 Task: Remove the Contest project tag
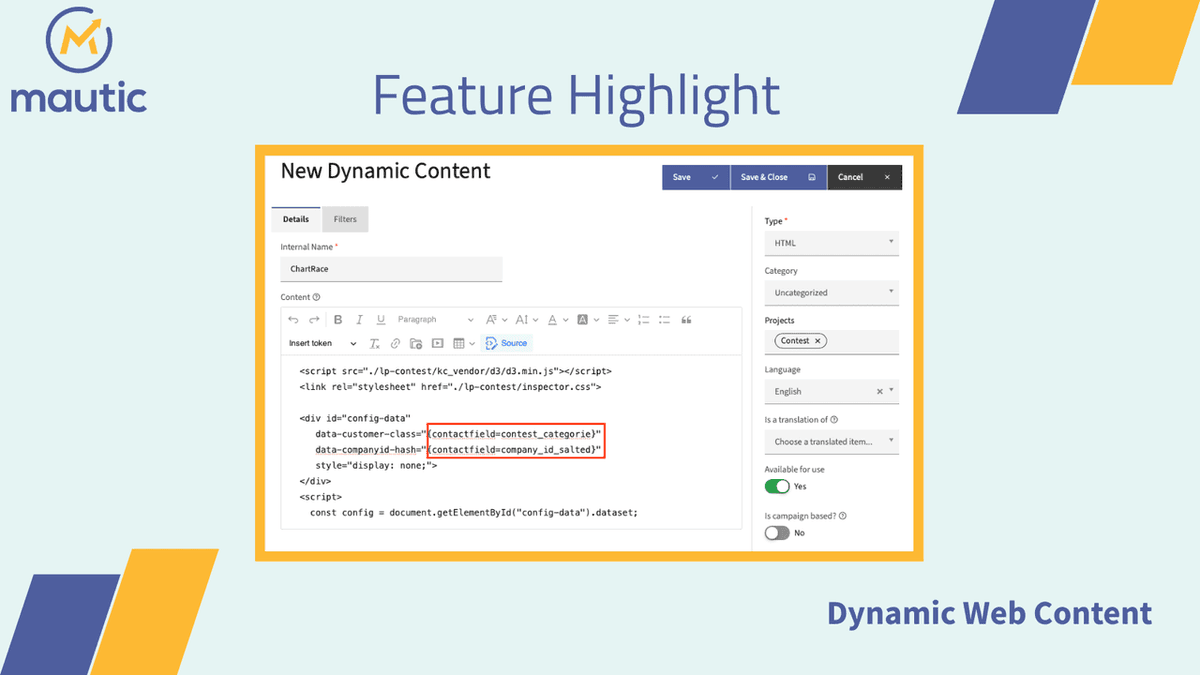(x=818, y=341)
